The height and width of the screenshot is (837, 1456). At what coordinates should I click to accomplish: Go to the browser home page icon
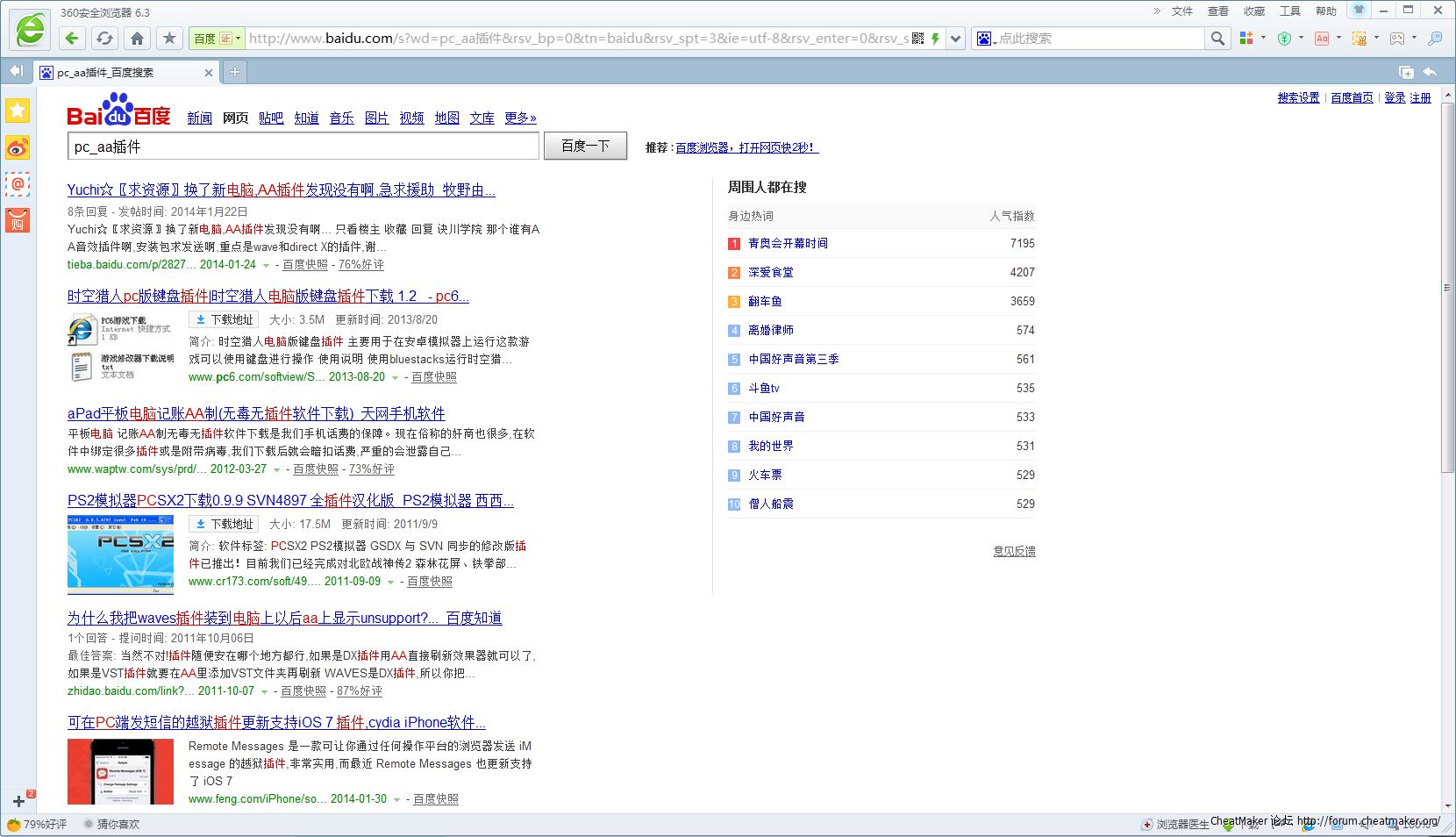[x=137, y=38]
